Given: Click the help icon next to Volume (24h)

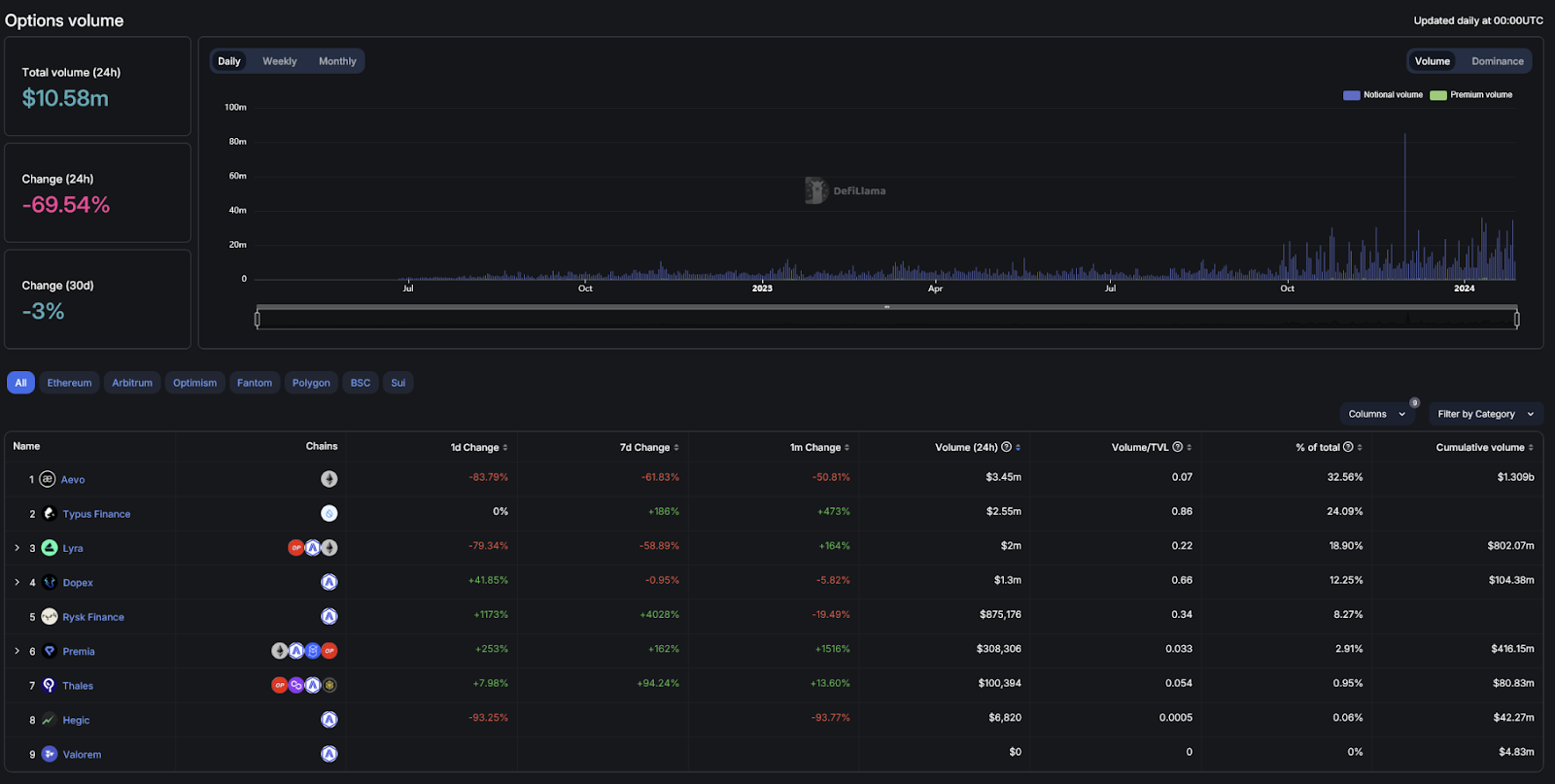Looking at the screenshot, I should tap(1006, 447).
